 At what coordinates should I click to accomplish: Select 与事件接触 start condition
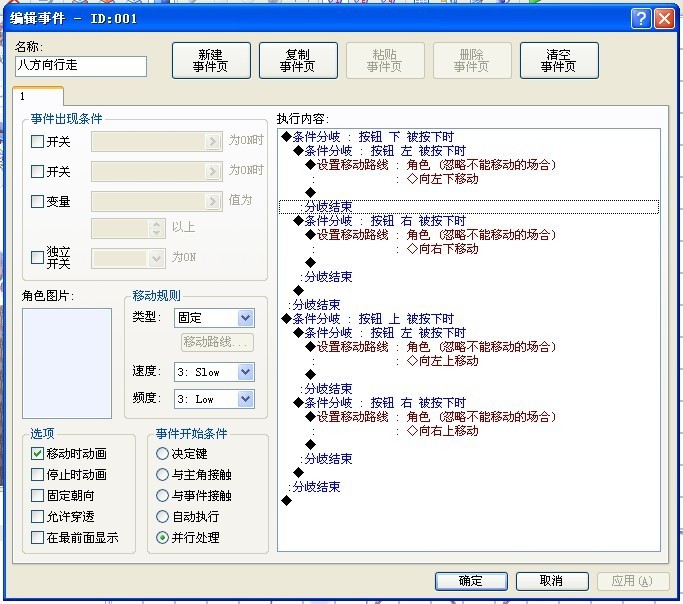162,495
